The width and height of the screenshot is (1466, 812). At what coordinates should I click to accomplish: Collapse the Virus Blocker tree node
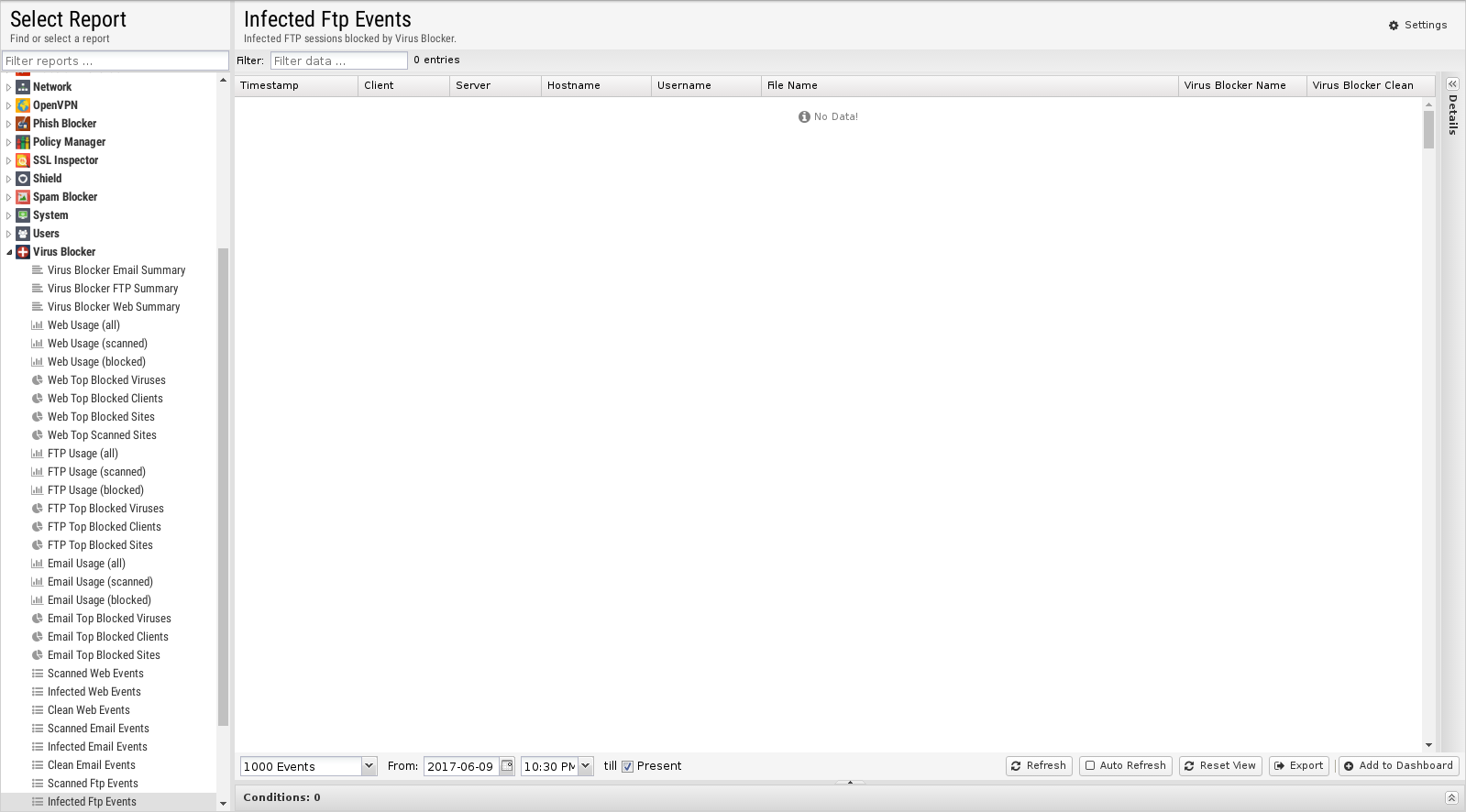[9, 252]
